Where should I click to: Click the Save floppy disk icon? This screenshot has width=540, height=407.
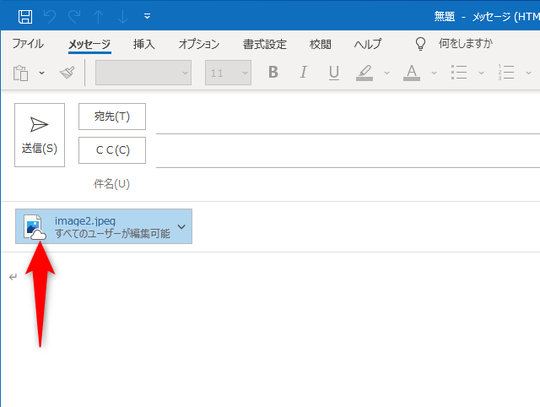pyautogui.click(x=25, y=16)
